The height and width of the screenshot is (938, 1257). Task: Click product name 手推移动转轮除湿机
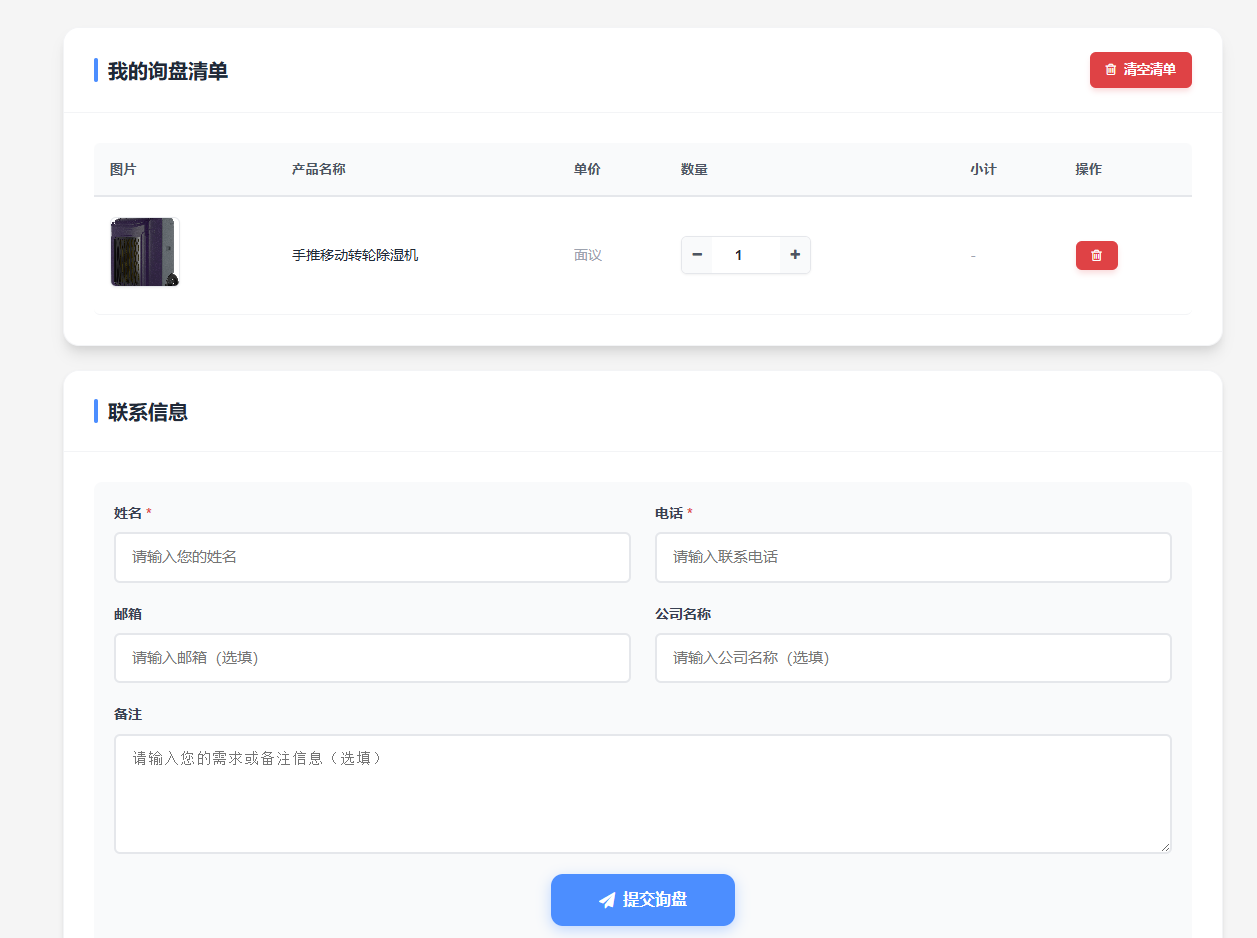[355, 255]
